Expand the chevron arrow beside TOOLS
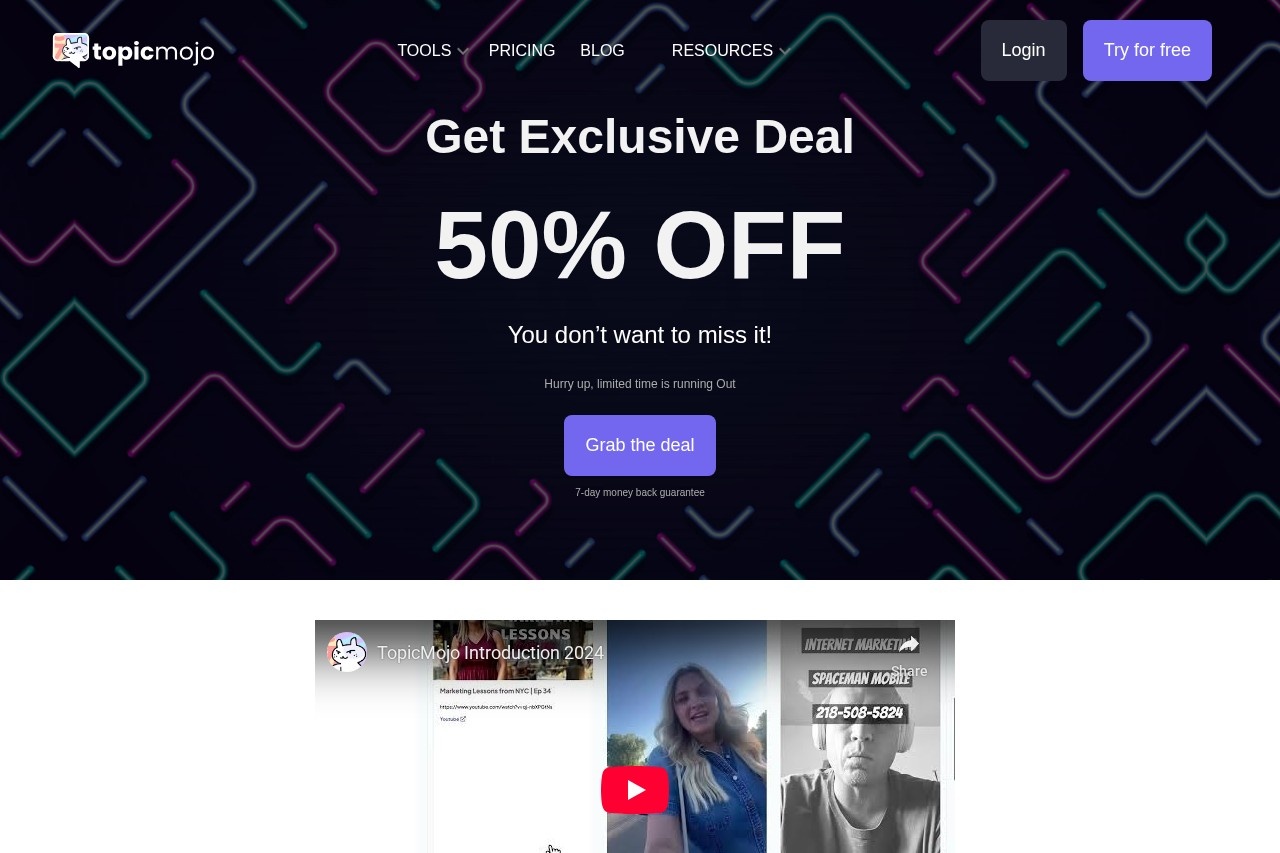Viewport: 1280px width, 853px height. [462, 52]
